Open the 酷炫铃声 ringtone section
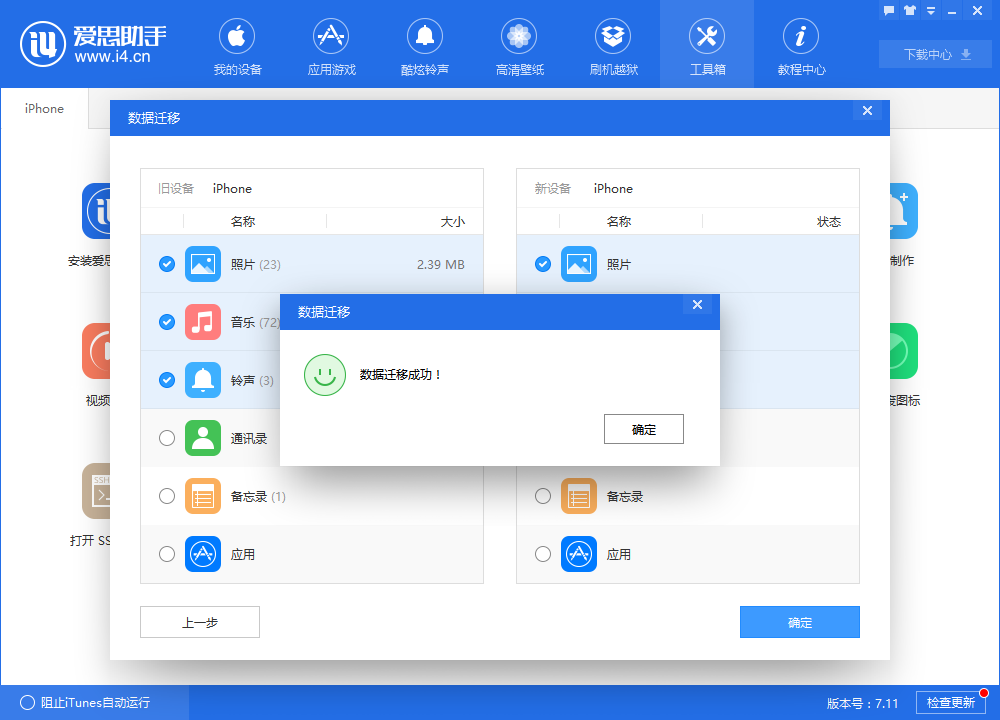1000x720 pixels. click(424, 44)
